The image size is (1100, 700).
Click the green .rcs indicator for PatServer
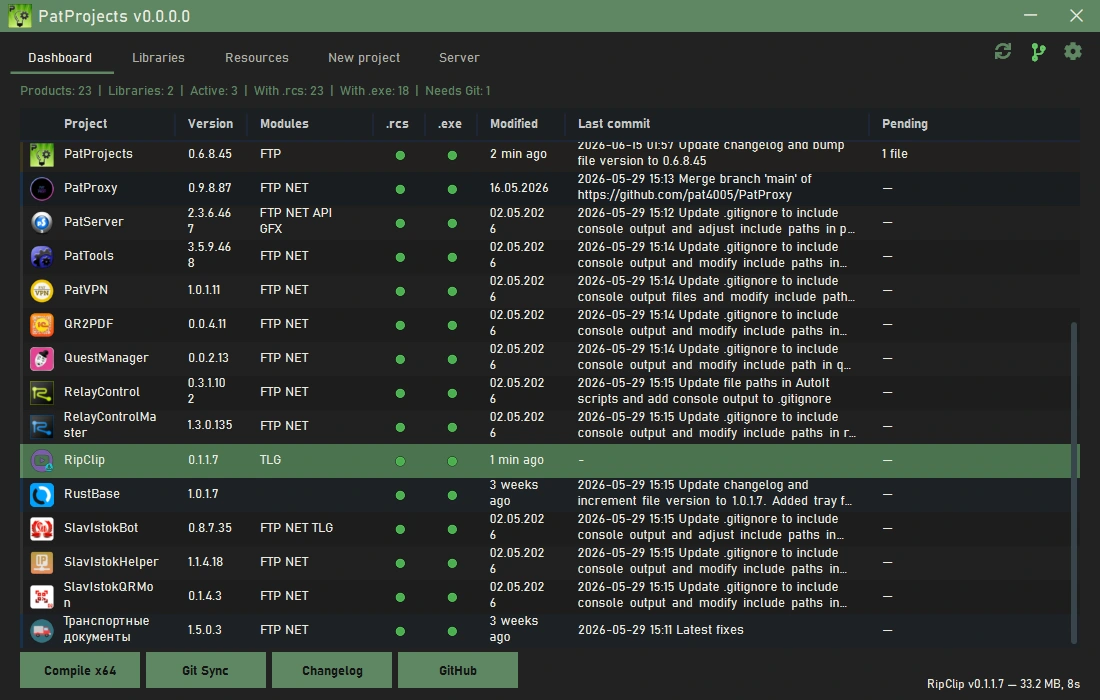(x=400, y=223)
